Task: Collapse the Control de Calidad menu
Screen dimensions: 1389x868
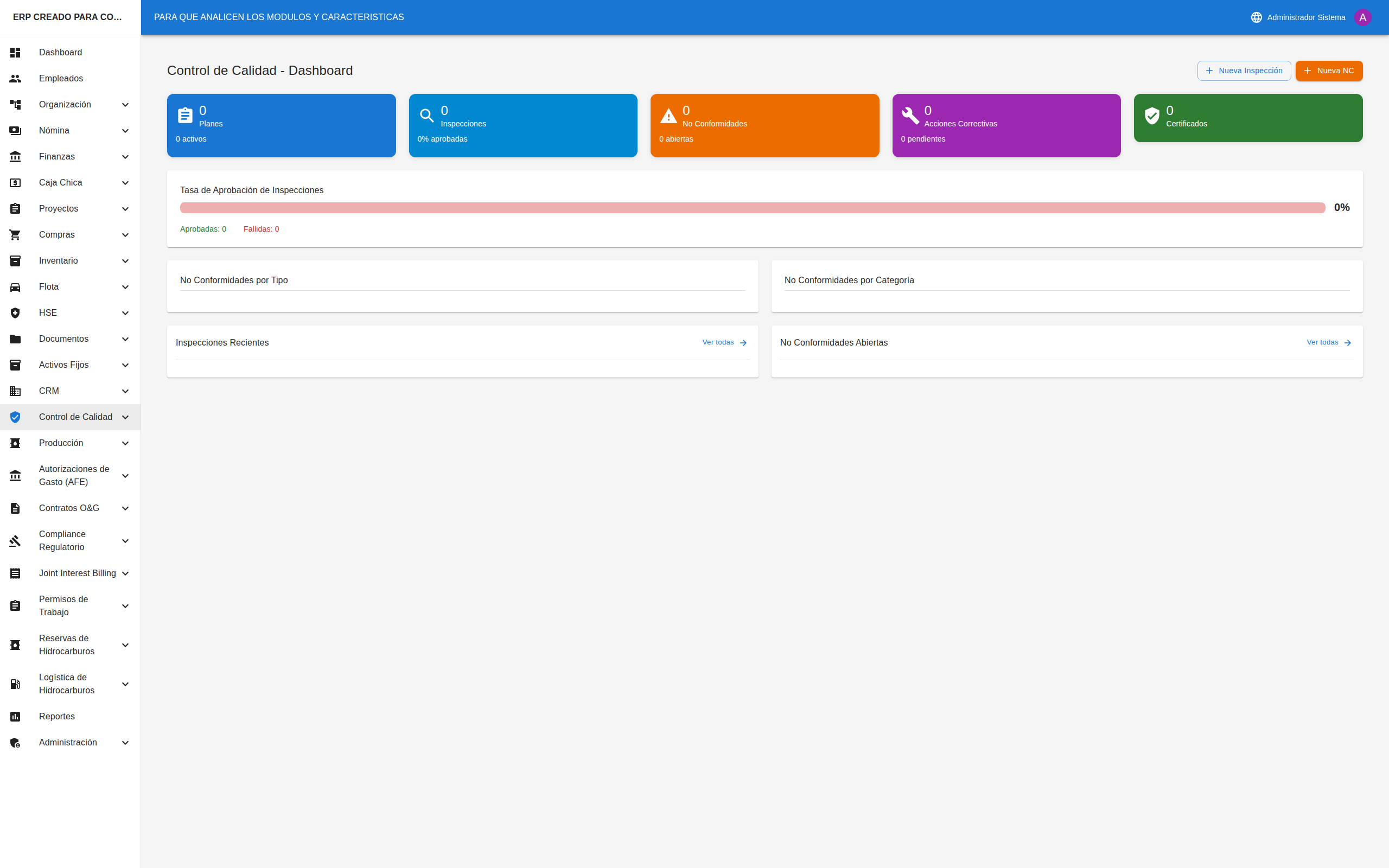Action: pos(125,417)
